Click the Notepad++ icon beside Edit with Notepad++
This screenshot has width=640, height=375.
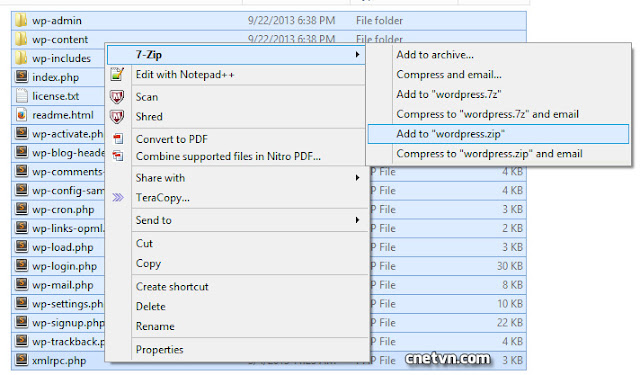[x=117, y=74]
